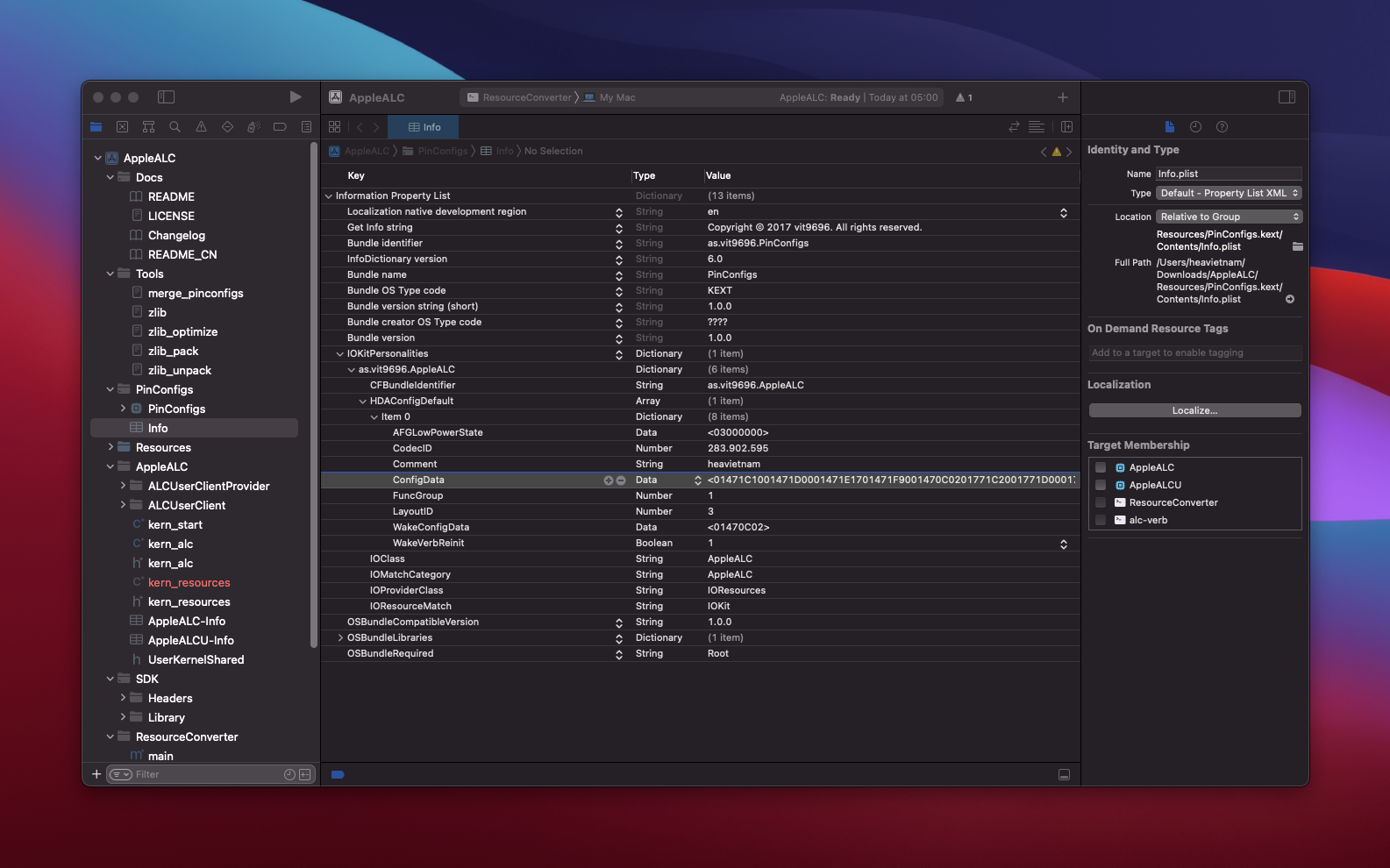Check alc-verb target membership
1390x868 pixels.
coord(1101,520)
